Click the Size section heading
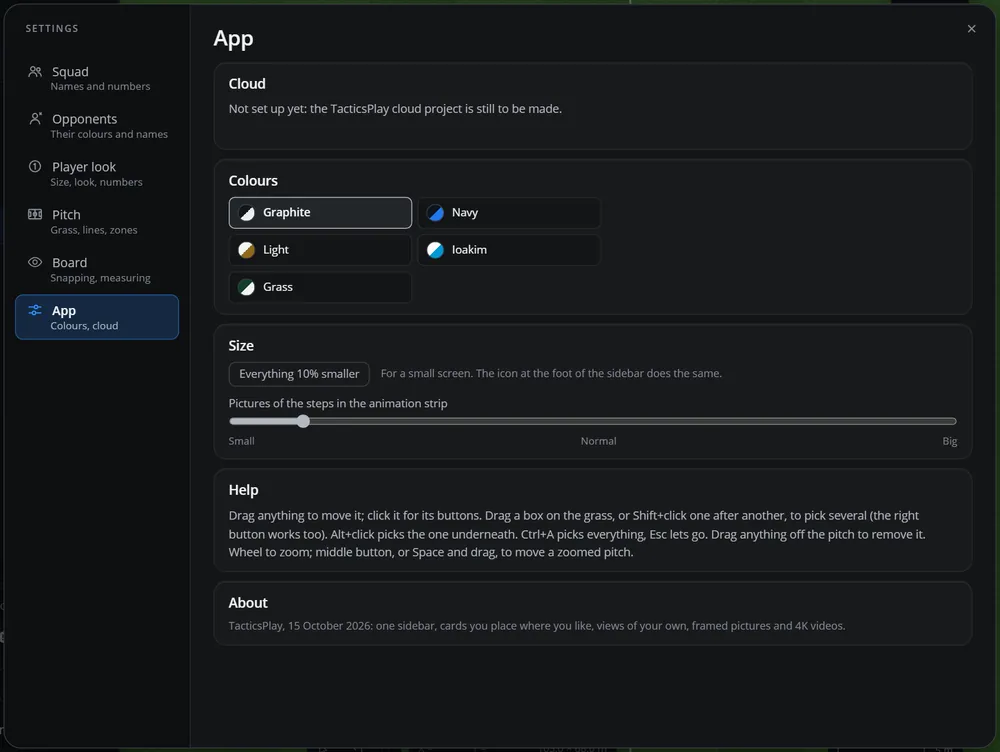The width and height of the screenshot is (1000, 752). click(x=241, y=346)
